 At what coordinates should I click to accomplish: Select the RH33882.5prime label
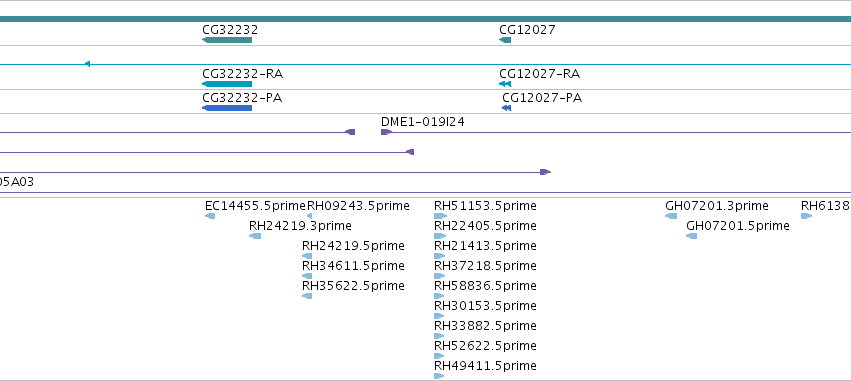(485, 326)
